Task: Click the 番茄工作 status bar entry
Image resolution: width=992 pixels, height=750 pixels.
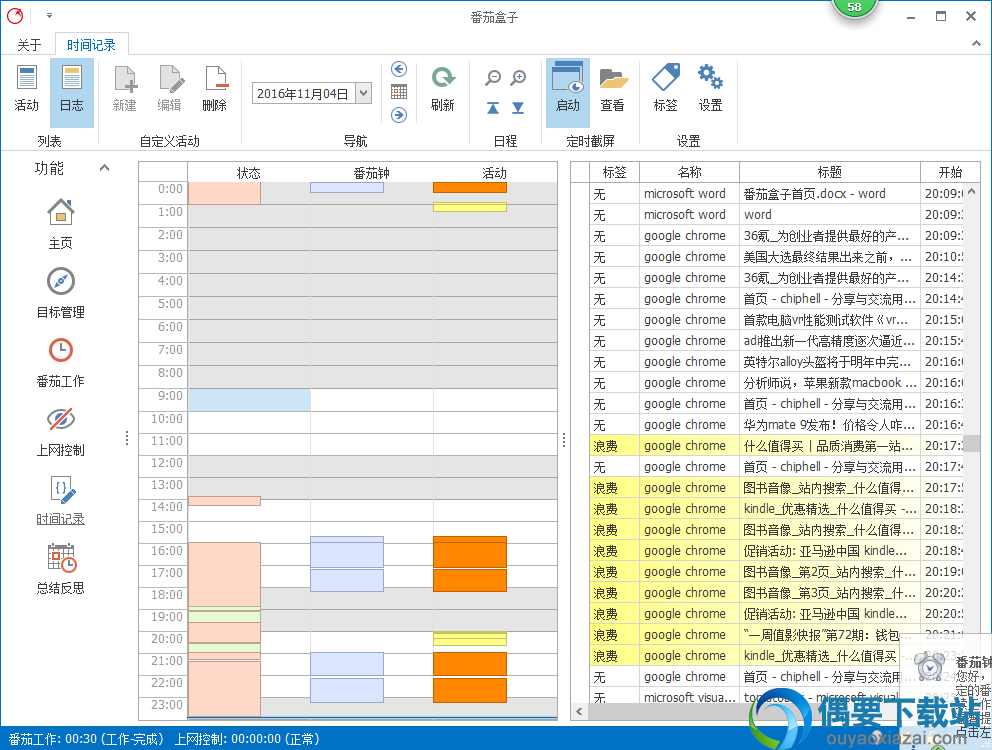Action: coord(87,739)
